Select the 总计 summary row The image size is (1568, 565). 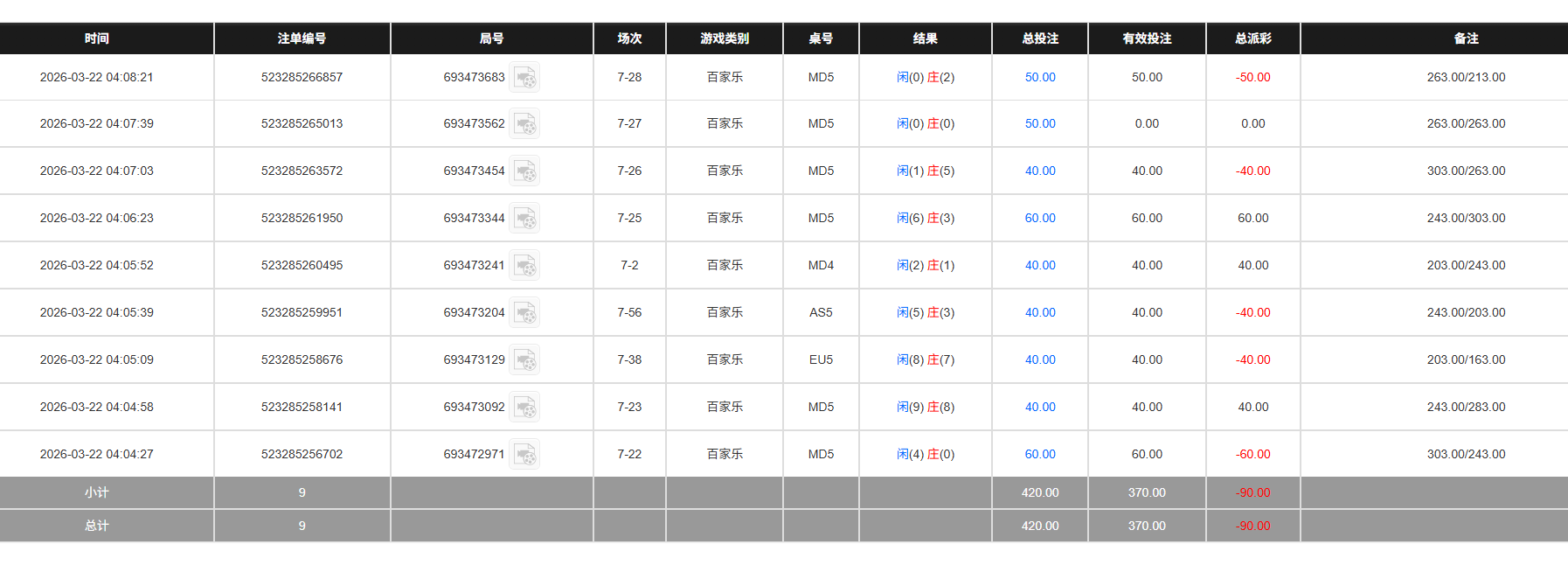(x=96, y=526)
